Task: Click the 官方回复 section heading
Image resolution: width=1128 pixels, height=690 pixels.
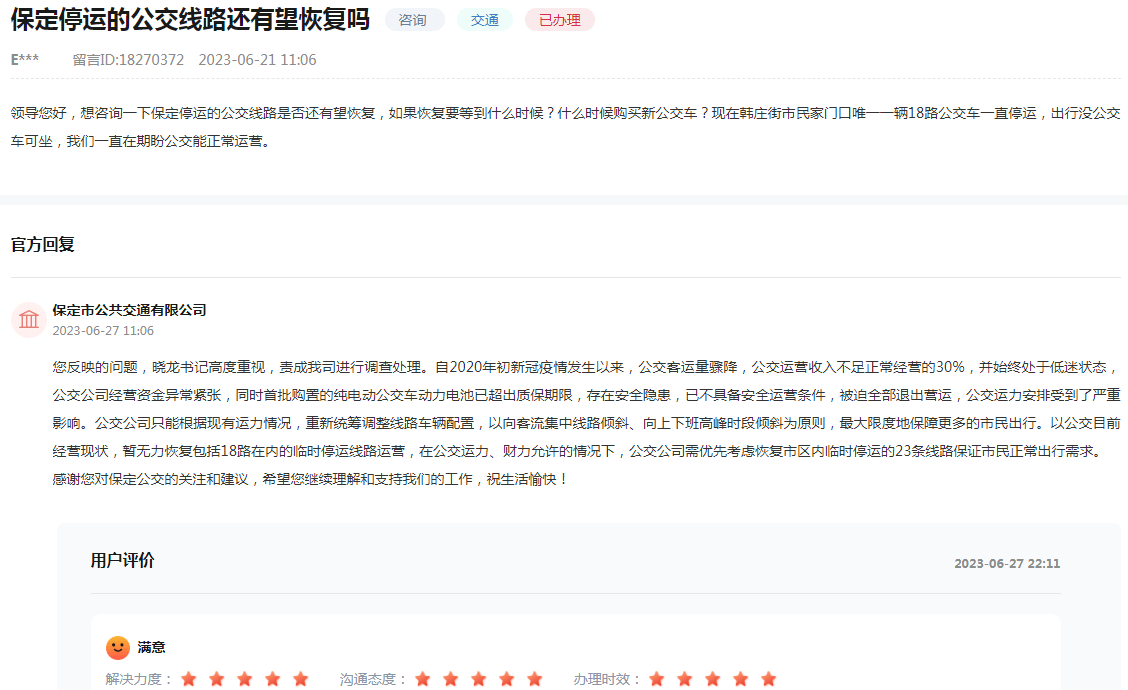Action: (42, 245)
